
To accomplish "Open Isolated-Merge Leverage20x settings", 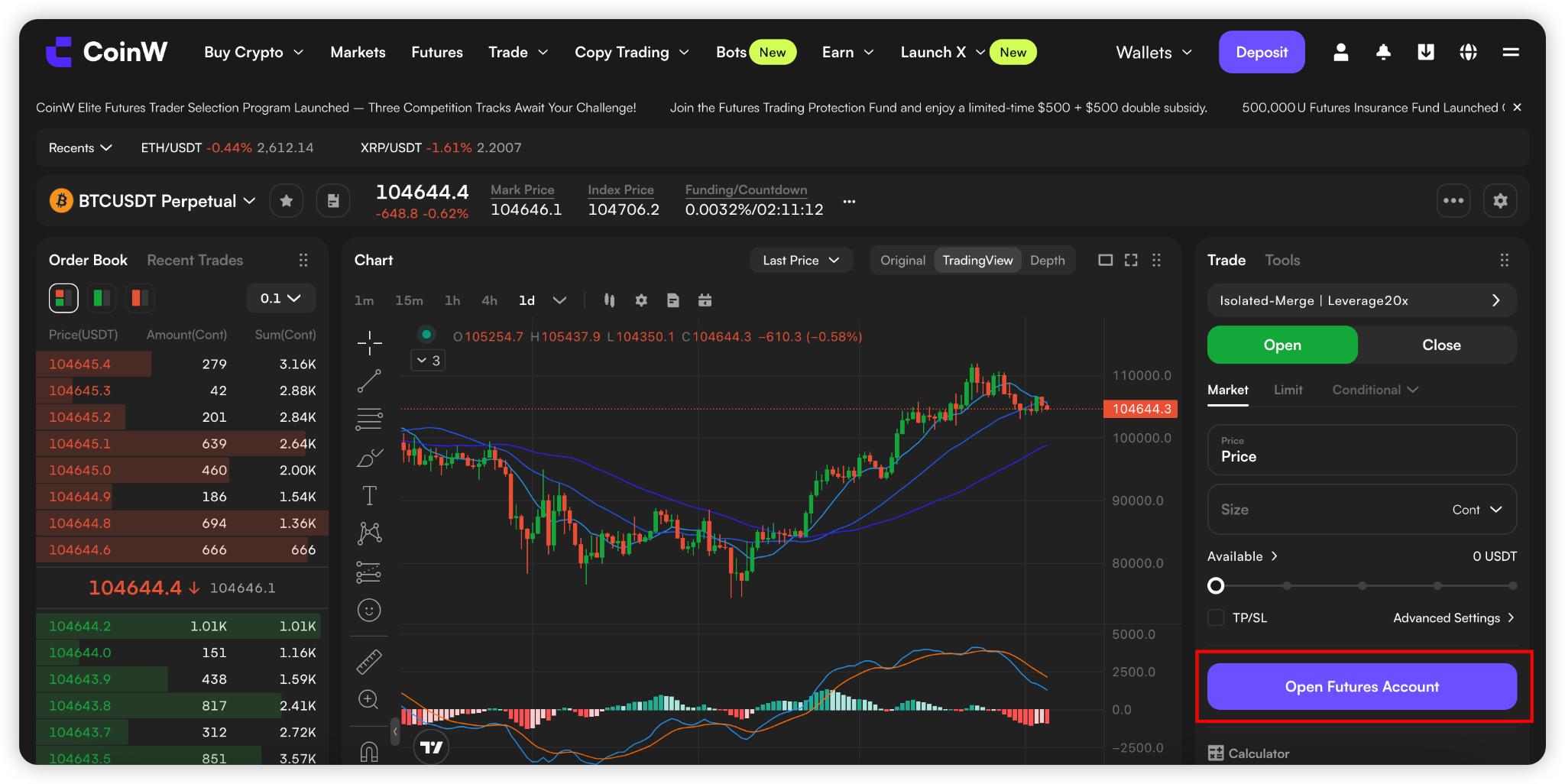I will pos(1362,300).
